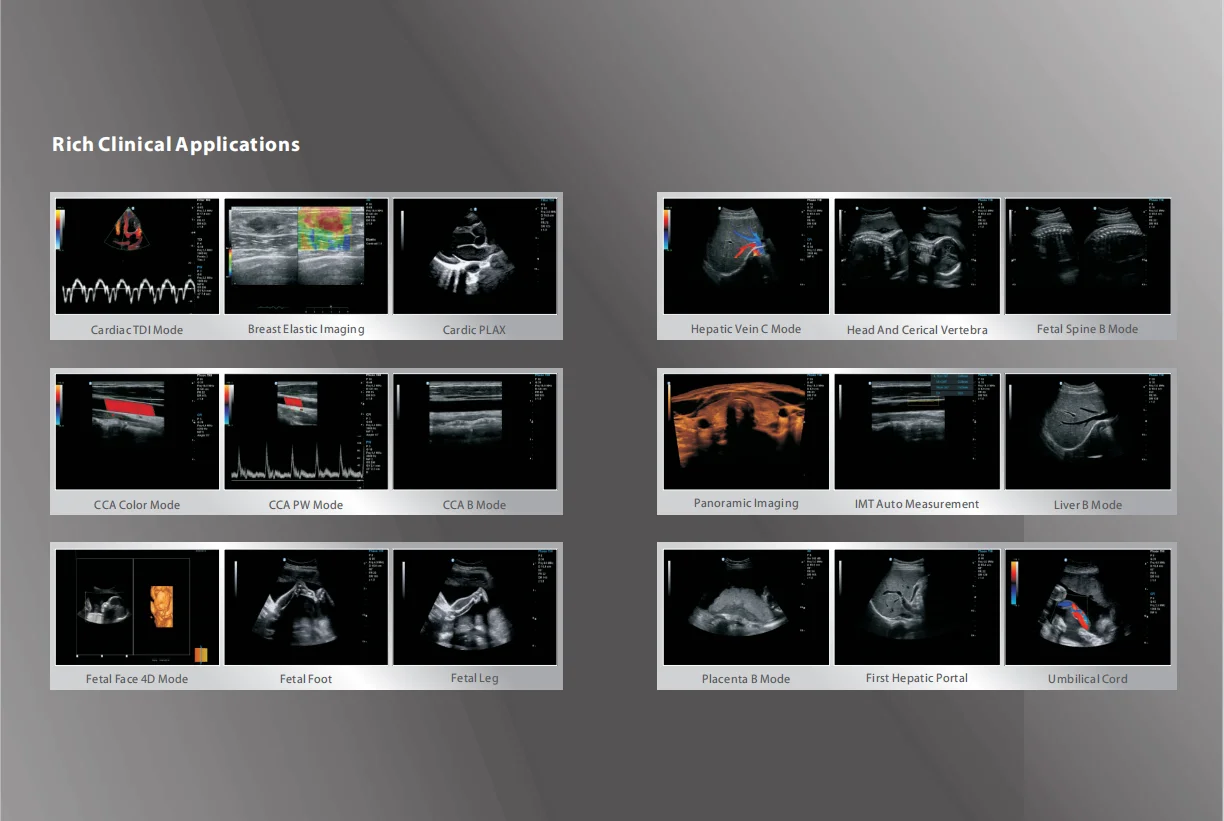The width and height of the screenshot is (1224, 821).
Task: Open the Umbilical Cord color Doppler image
Action: [x=1088, y=607]
